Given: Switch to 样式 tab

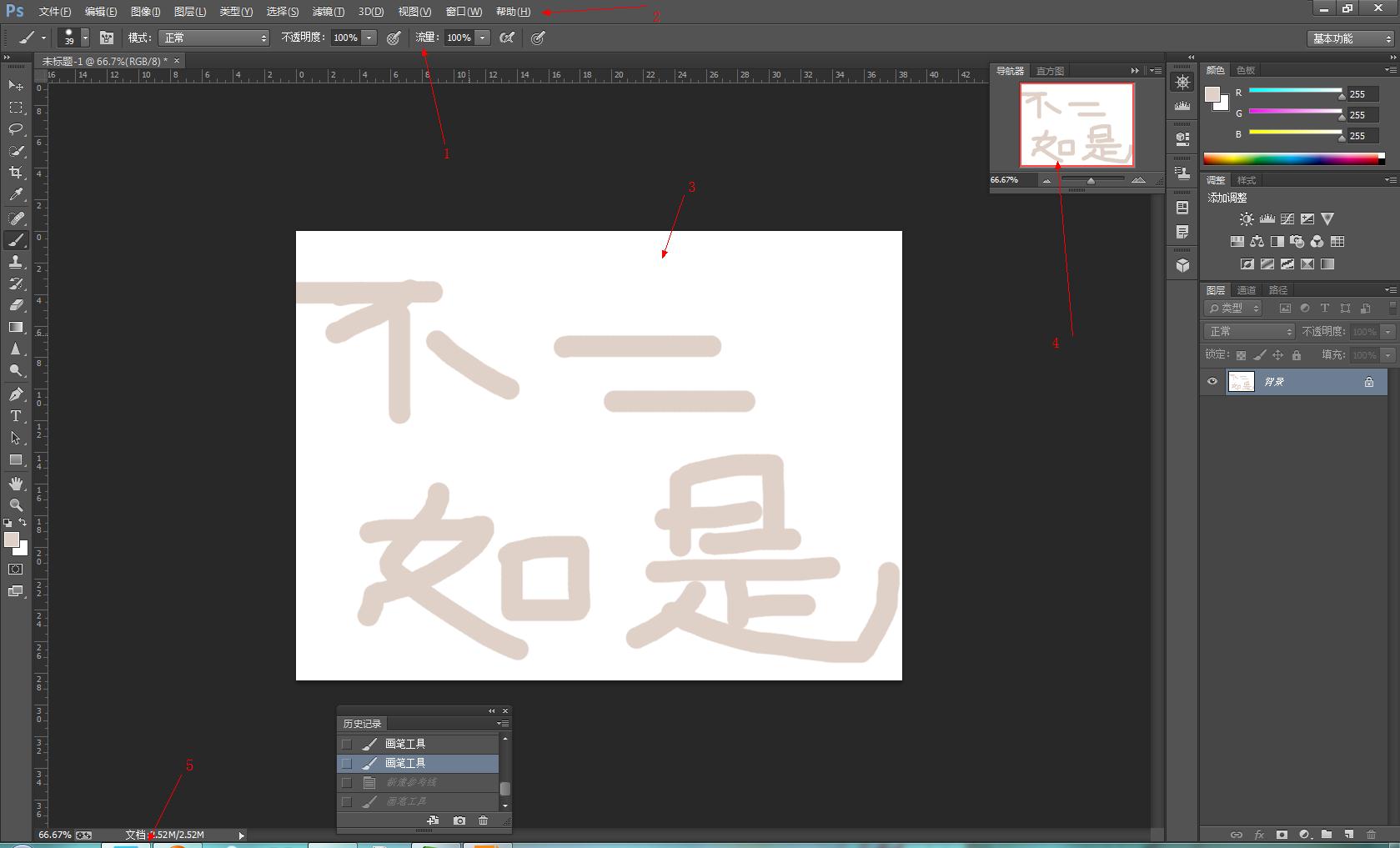Looking at the screenshot, I should (1247, 180).
